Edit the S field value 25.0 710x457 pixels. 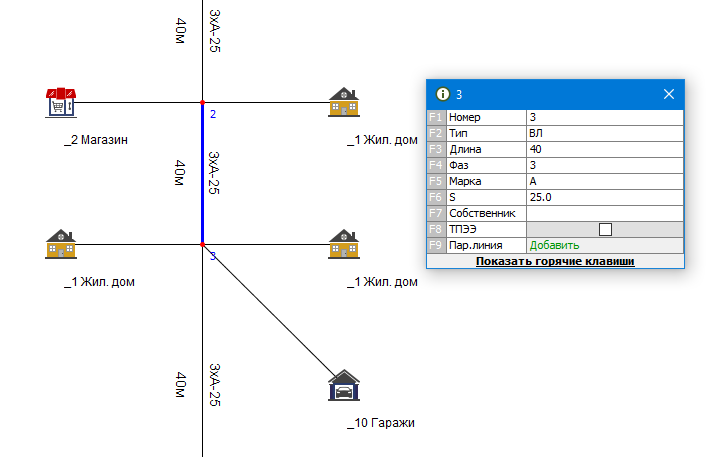[x=605, y=197]
